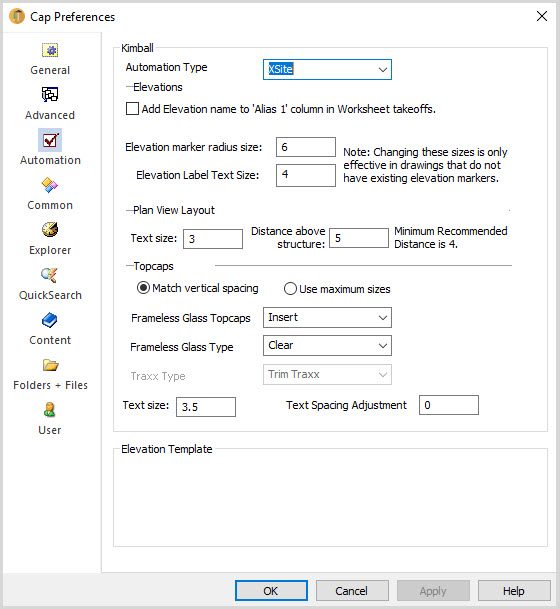Select the Advanced preferences icon
This screenshot has width=559, height=609.
pyautogui.click(x=50, y=94)
